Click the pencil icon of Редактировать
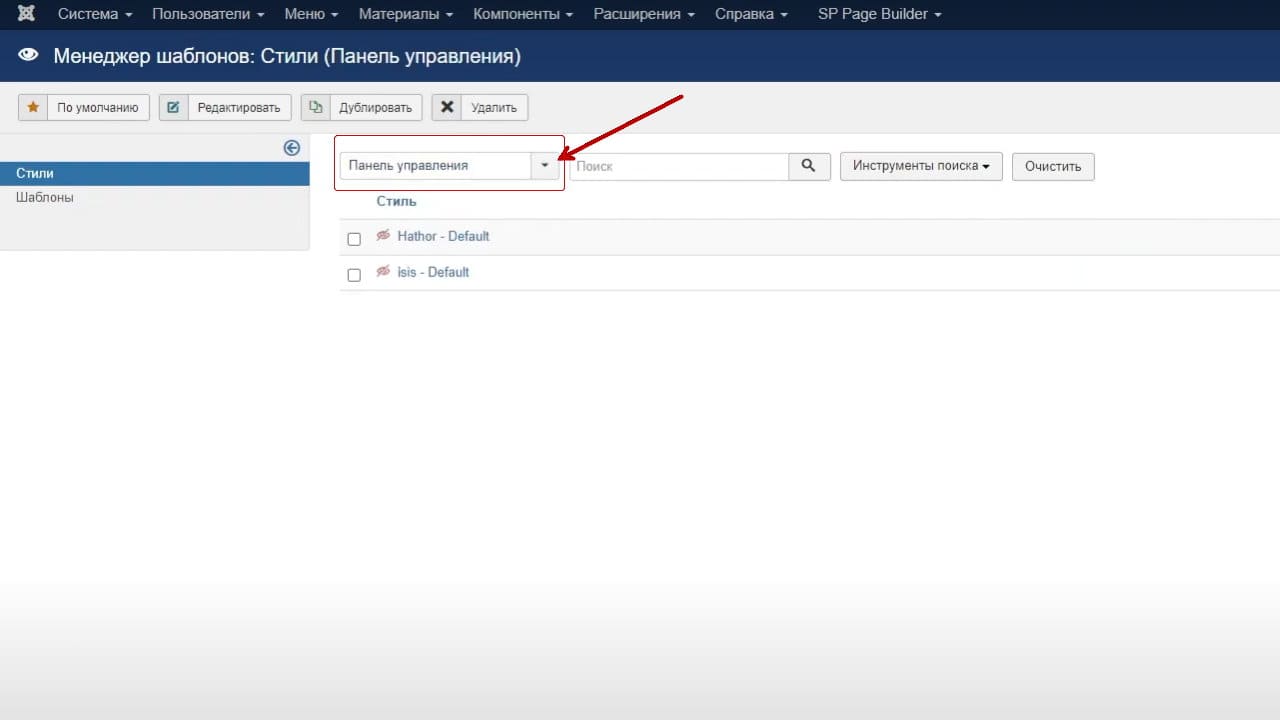Viewport: 1280px width, 720px height. (x=173, y=107)
